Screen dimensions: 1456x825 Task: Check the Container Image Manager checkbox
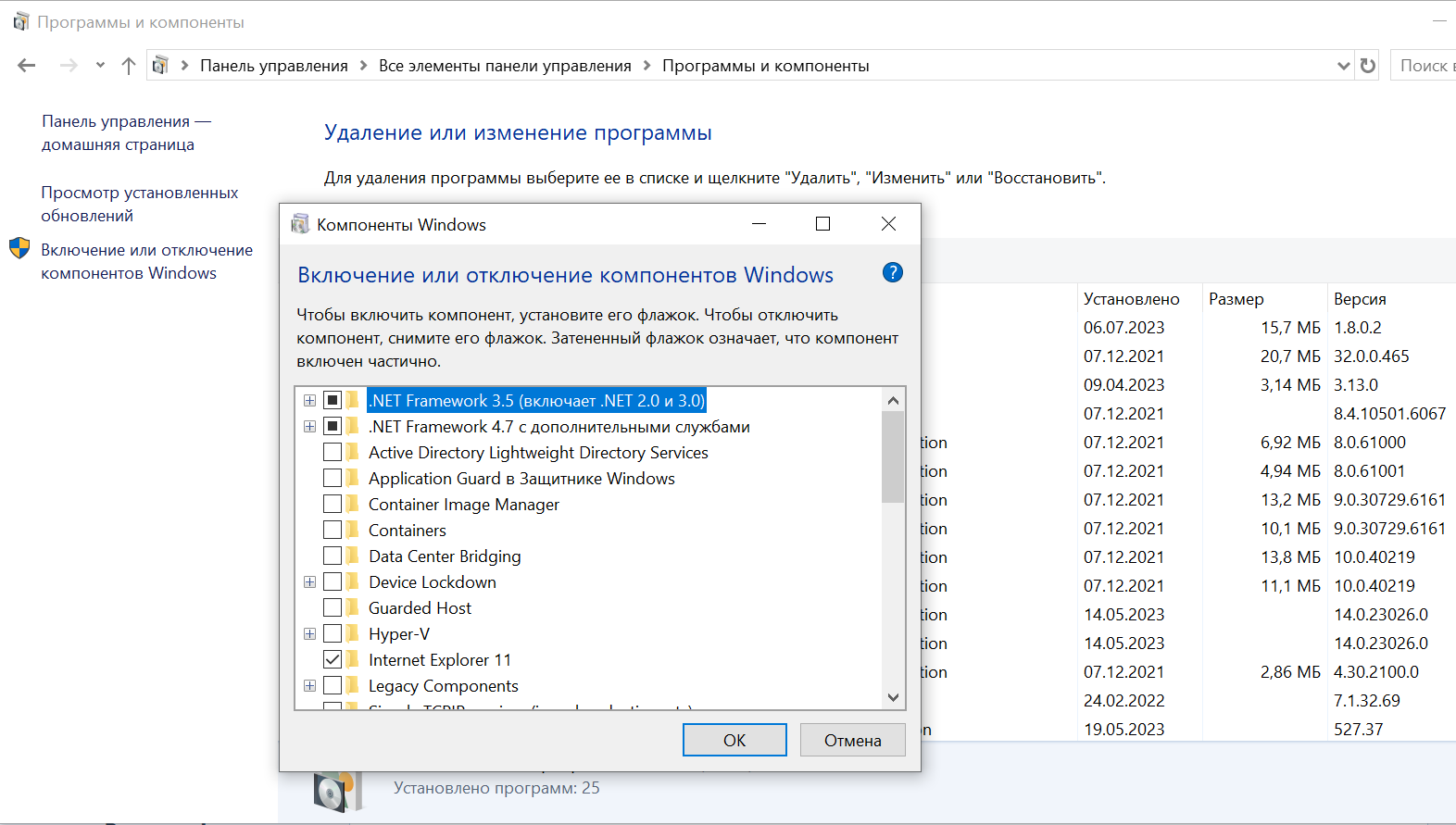pyautogui.click(x=333, y=504)
